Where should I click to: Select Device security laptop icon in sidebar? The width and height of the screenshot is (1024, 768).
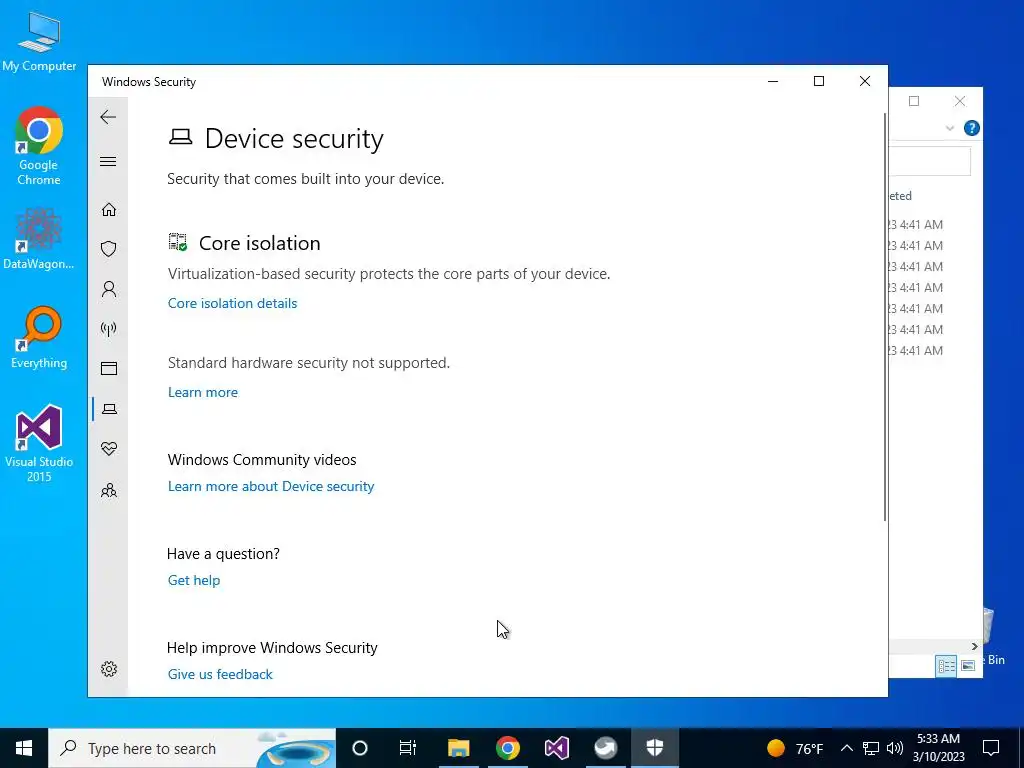(x=109, y=409)
